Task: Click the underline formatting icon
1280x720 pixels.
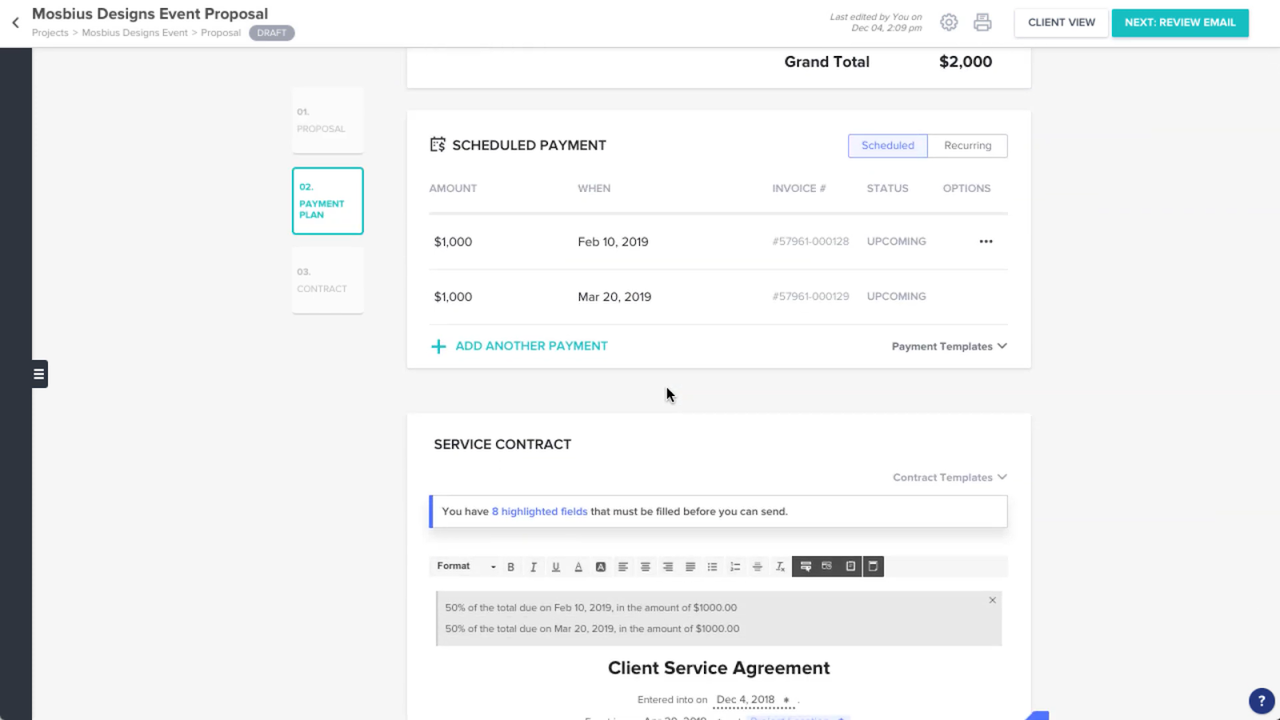Action: 556,567
